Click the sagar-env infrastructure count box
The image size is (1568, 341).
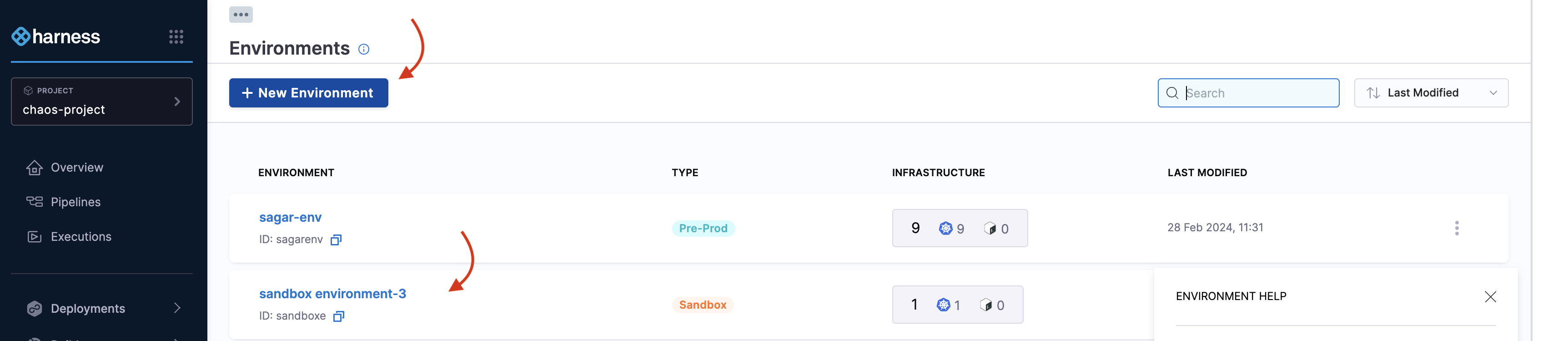(959, 229)
